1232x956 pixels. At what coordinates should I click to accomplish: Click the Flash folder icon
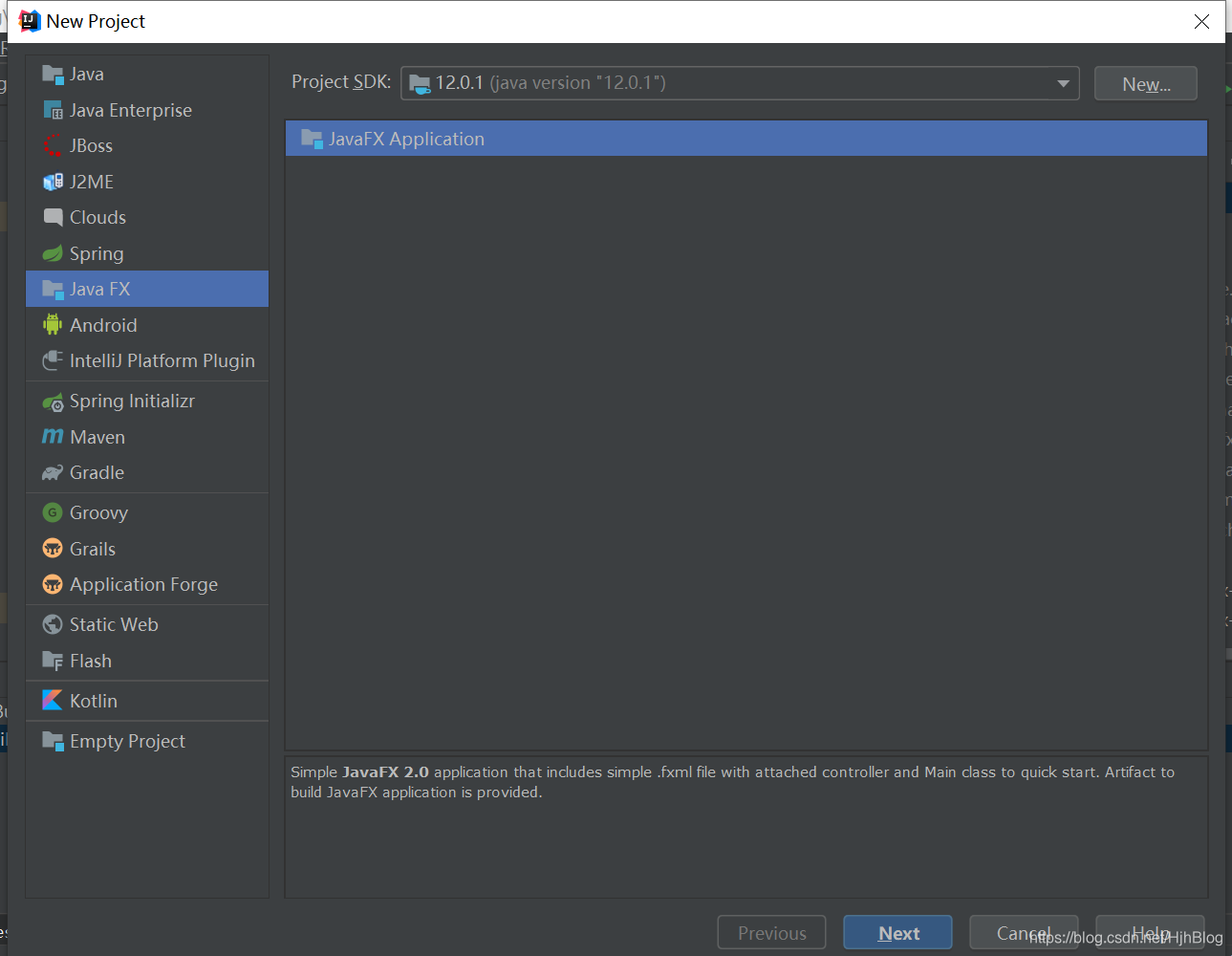53,661
